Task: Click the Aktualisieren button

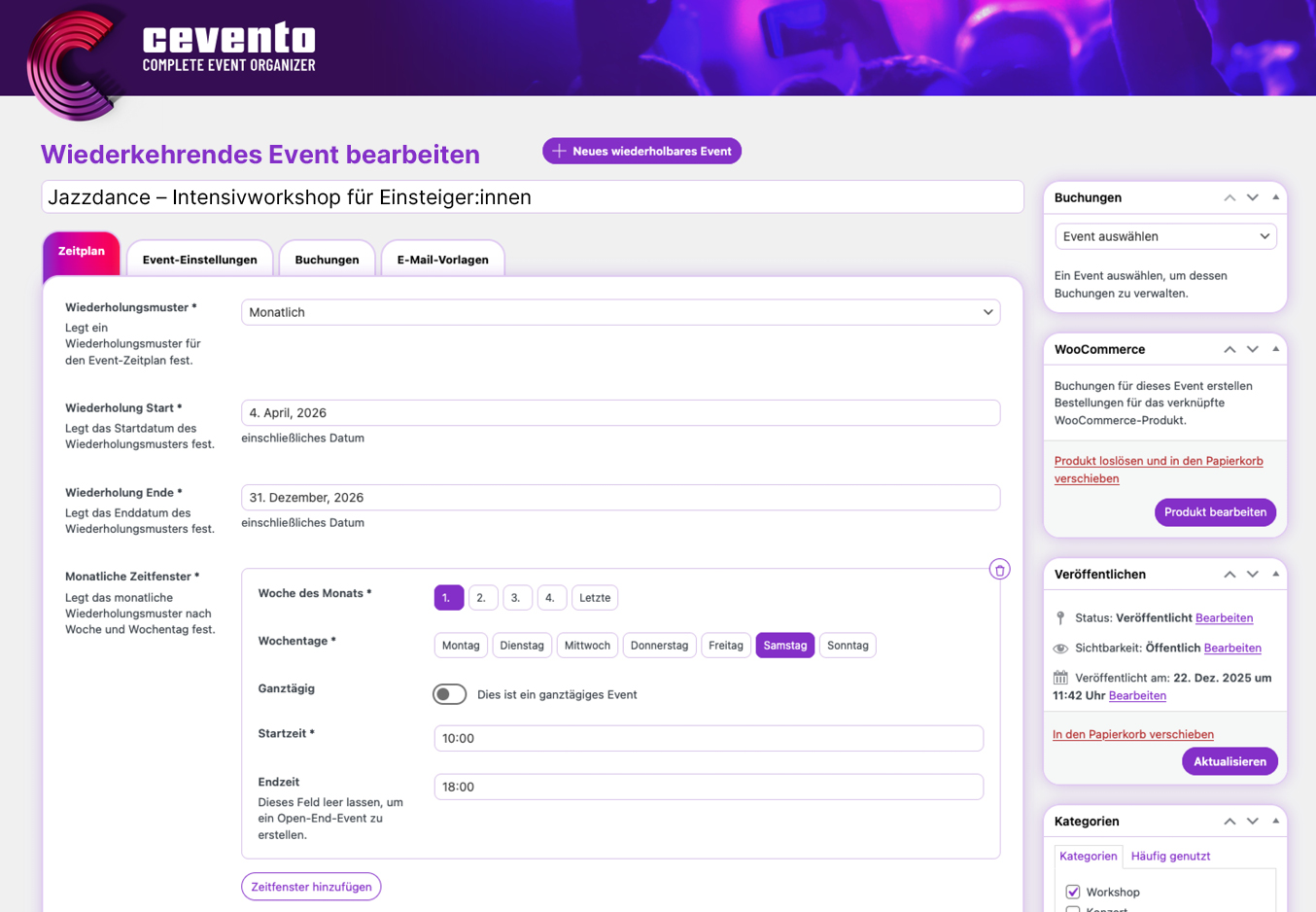Action: click(1229, 761)
